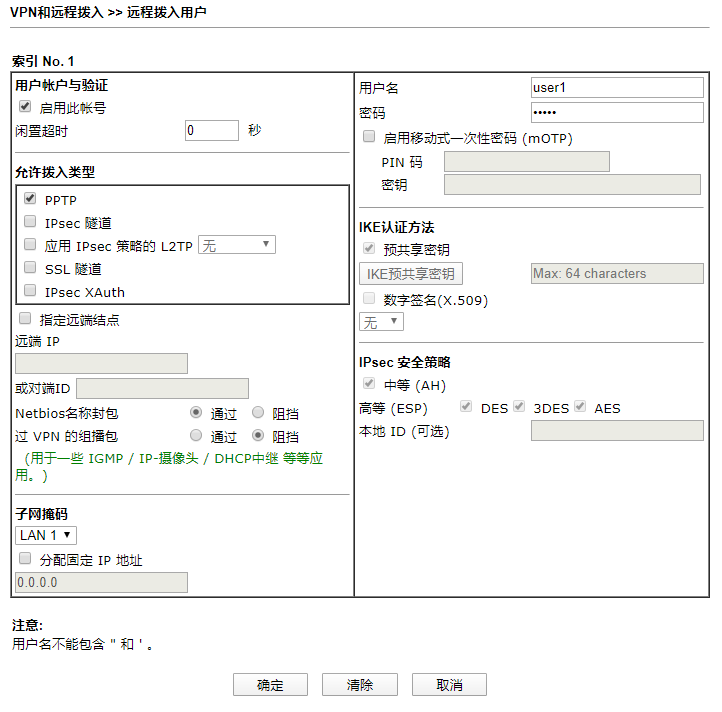Open the L2TP IPsec policy dropdown
This screenshot has width=722, height=712.
(237, 245)
